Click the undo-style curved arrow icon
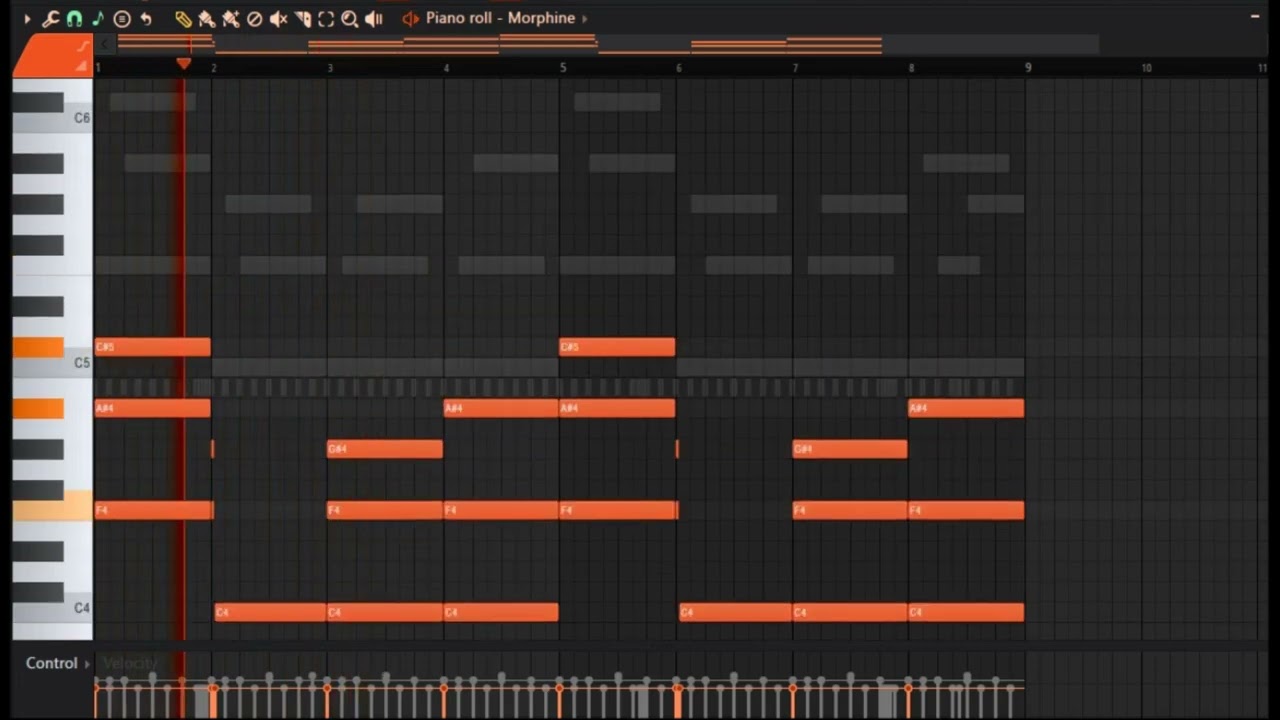Viewport: 1280px width, 720px height. pos(146,18)
